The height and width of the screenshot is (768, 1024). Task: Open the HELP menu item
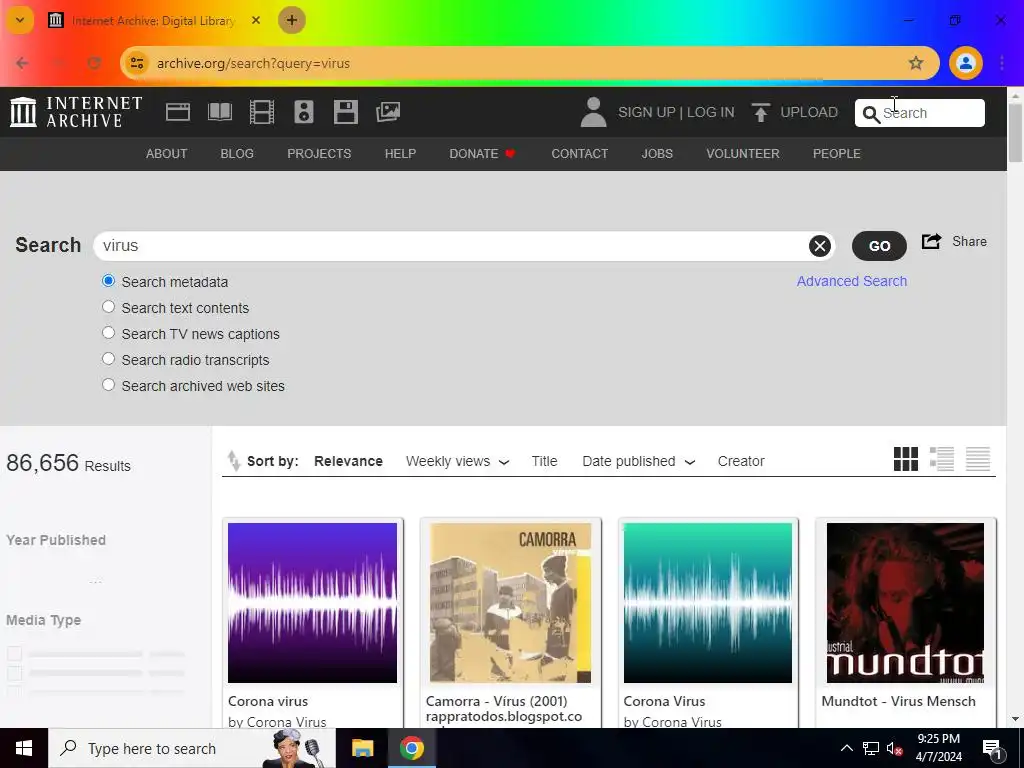[x=400, y=153]
